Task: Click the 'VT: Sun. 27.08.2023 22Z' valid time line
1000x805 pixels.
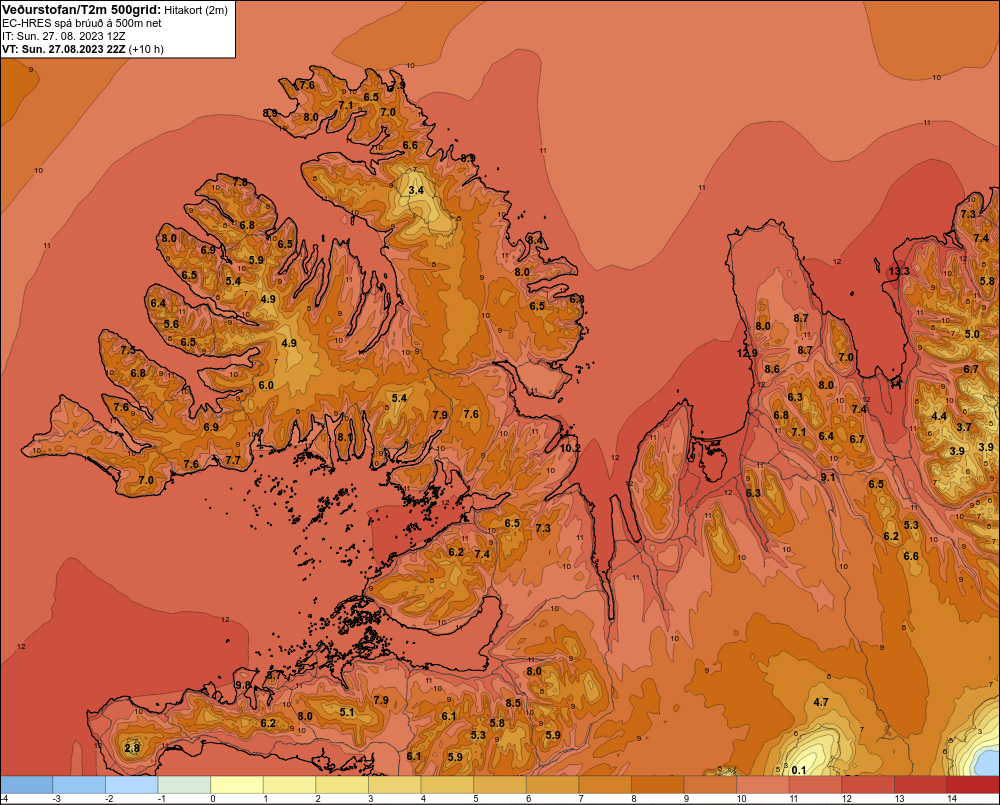Action: pyautogui.click(x=64, y=49)
